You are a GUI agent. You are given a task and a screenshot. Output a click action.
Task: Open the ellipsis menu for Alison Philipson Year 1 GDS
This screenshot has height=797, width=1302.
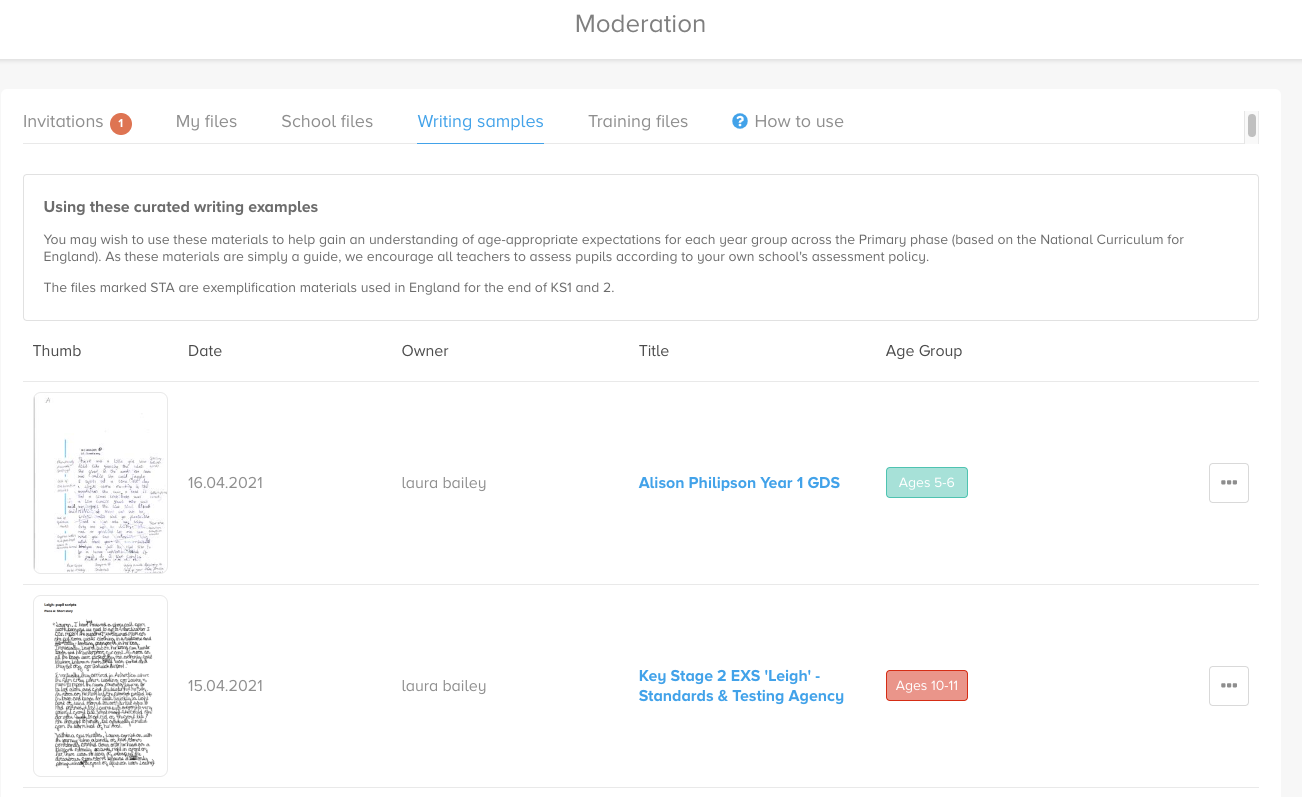(x=1228, y=482)
